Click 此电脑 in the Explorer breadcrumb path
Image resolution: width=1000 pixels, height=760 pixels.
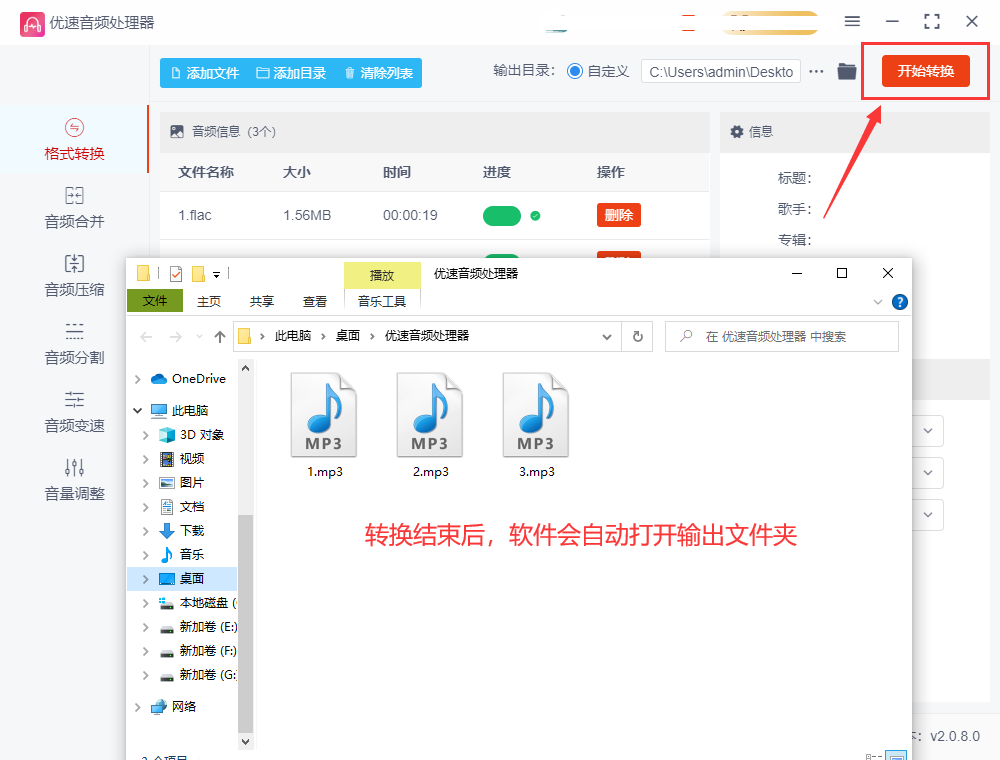click(x=293, y=336)
